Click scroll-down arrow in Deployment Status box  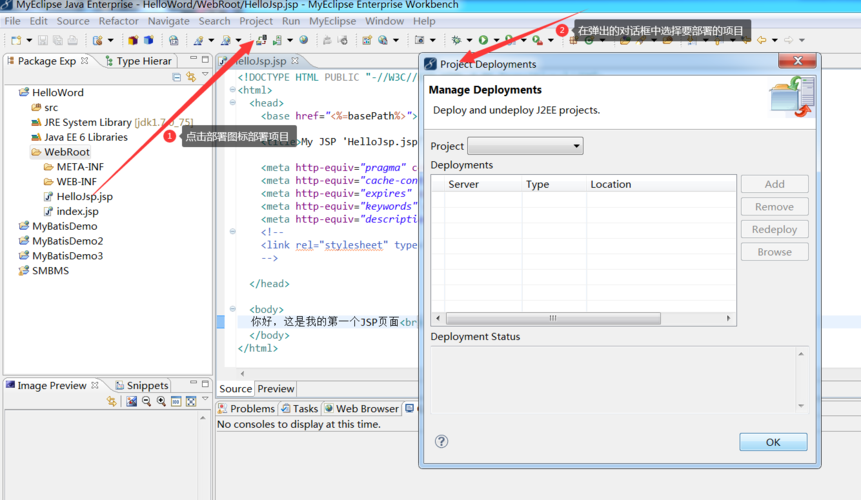point(801,406)
